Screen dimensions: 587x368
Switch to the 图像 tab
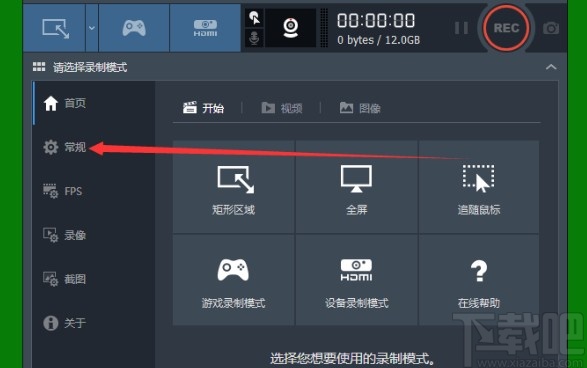coord(360,108)
